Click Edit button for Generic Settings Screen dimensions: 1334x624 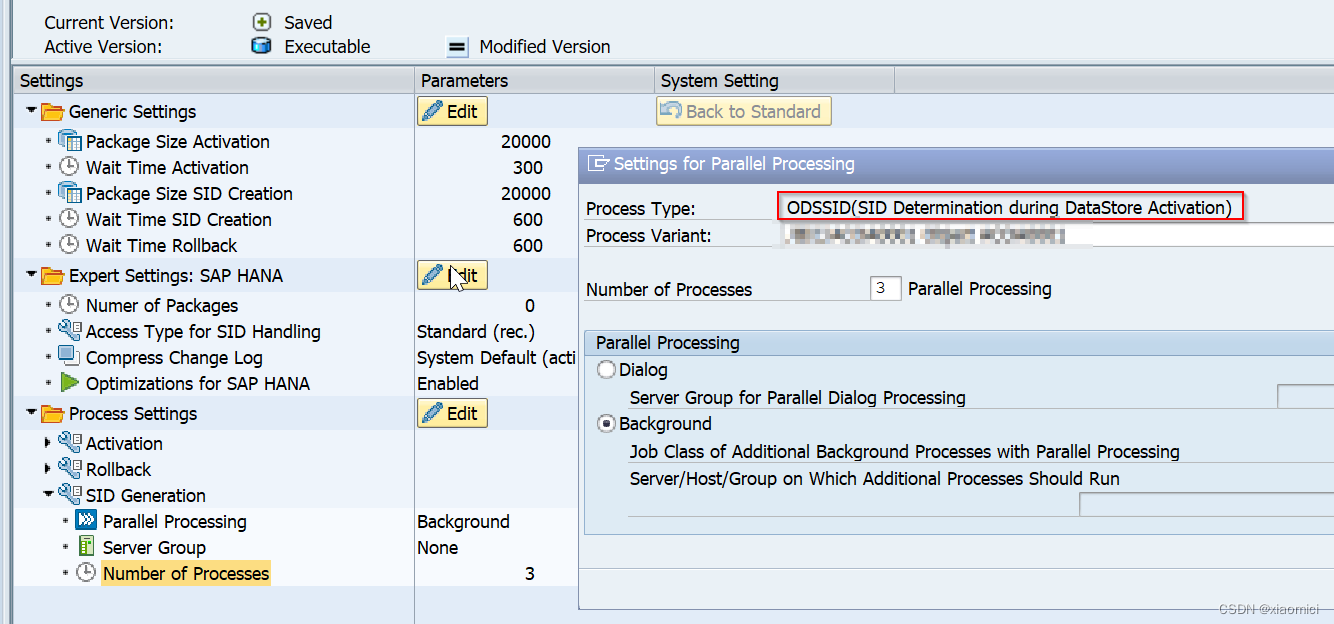452,112
